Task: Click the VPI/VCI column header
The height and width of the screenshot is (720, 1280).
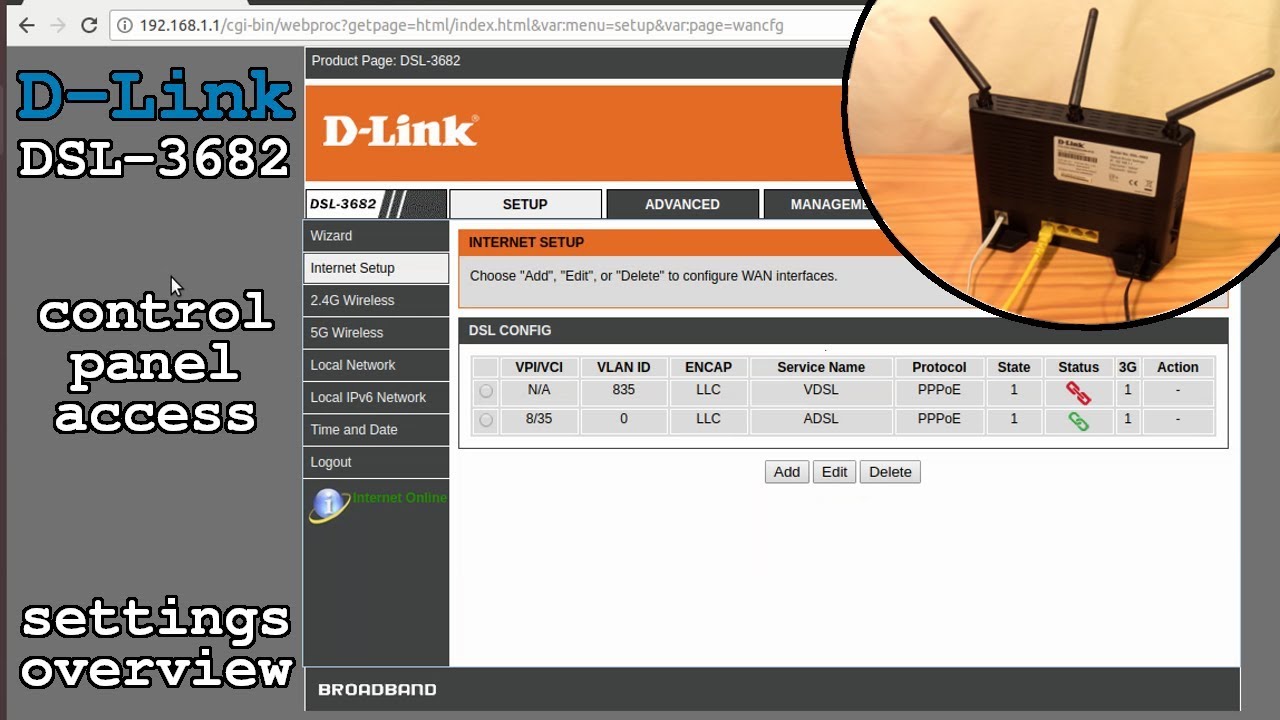Action: tap(539, 367)
